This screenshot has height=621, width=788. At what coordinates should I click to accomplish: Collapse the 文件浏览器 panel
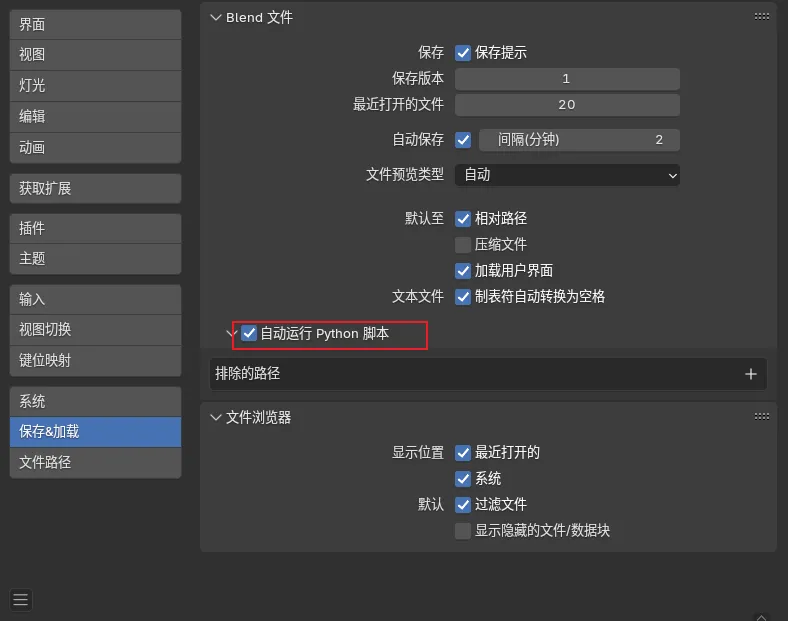click(215, 417)
